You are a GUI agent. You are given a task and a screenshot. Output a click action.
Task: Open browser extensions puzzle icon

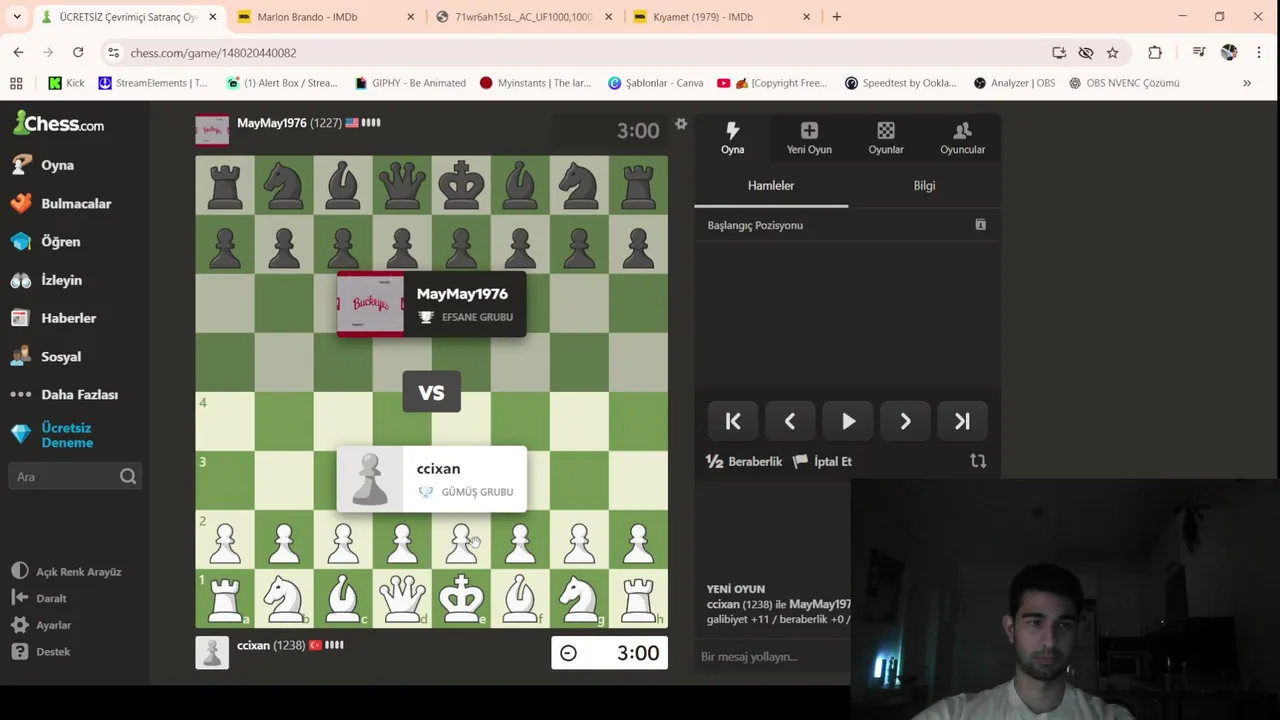1155,52
